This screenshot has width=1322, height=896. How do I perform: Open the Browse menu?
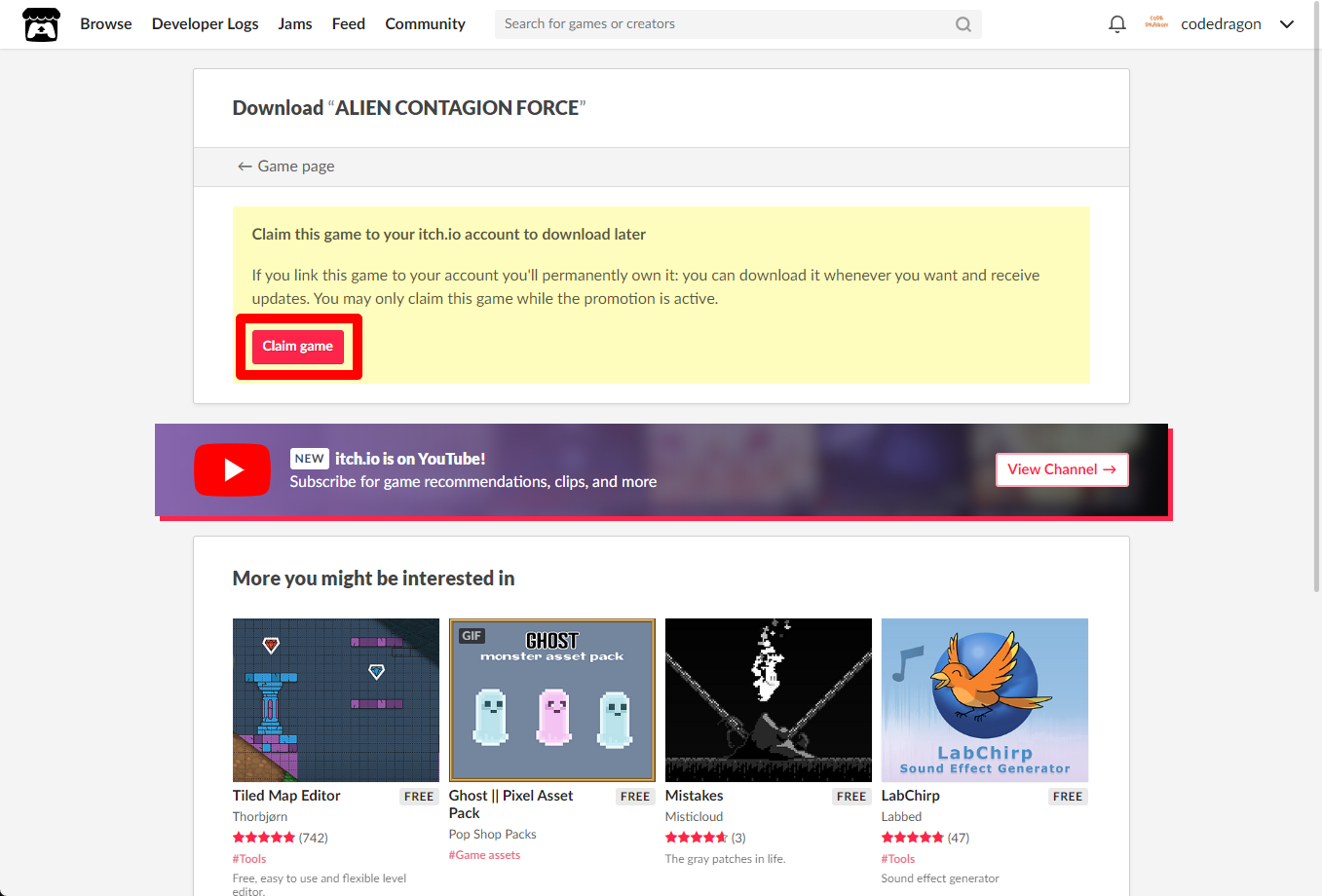pos(106,24)
